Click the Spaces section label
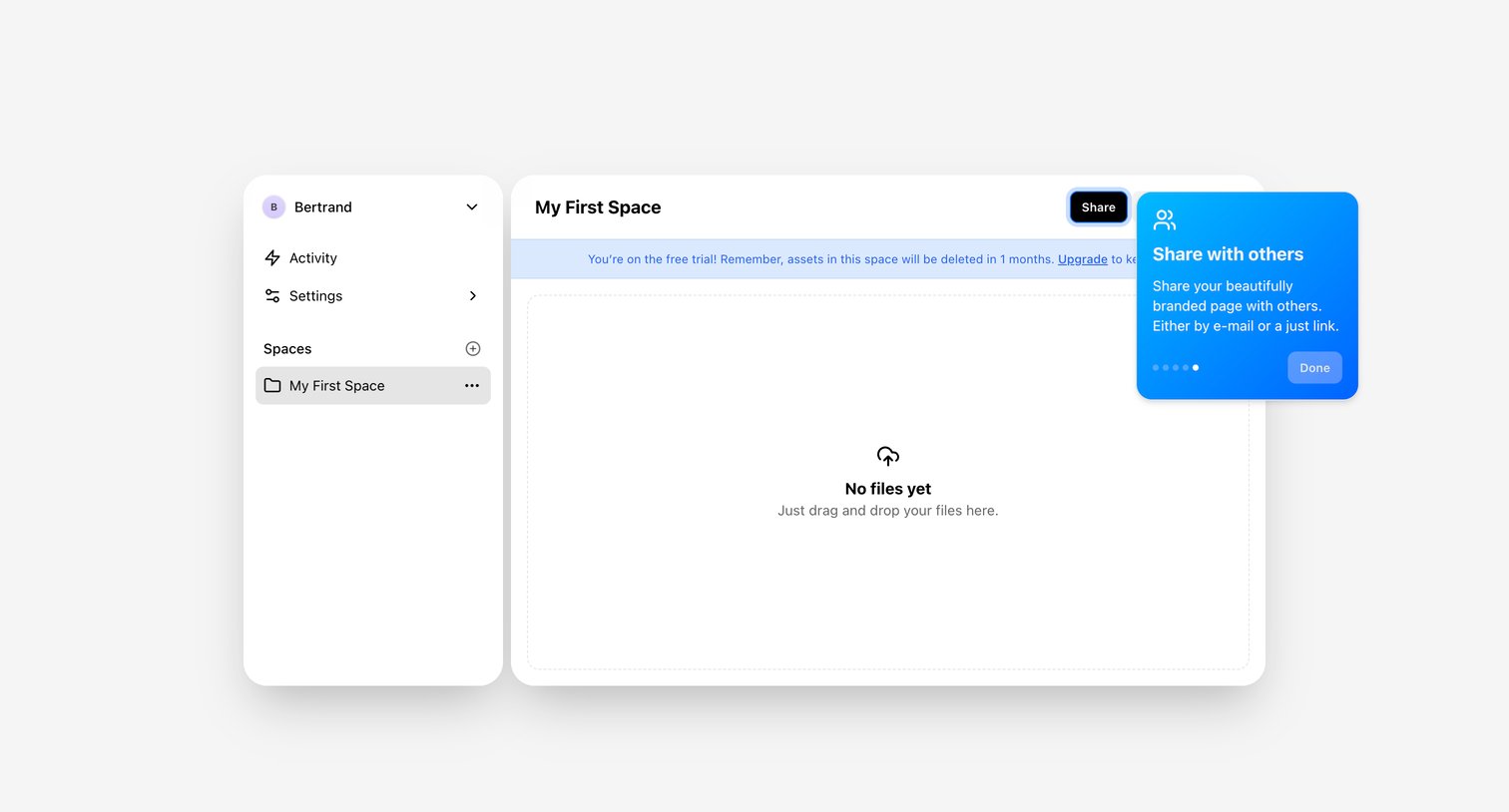 [x=287, y=349]
